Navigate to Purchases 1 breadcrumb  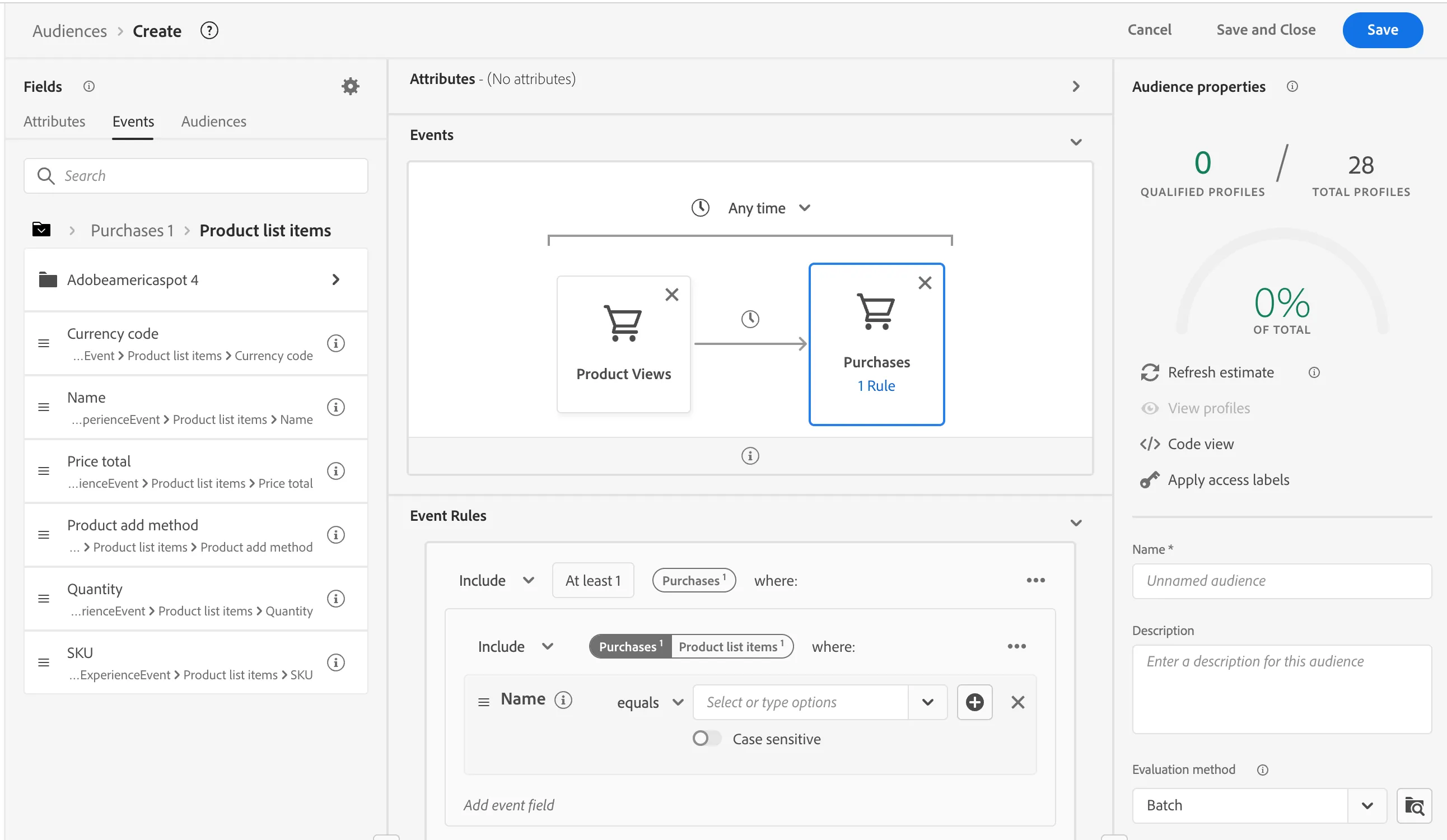click(x=132, y=230)
